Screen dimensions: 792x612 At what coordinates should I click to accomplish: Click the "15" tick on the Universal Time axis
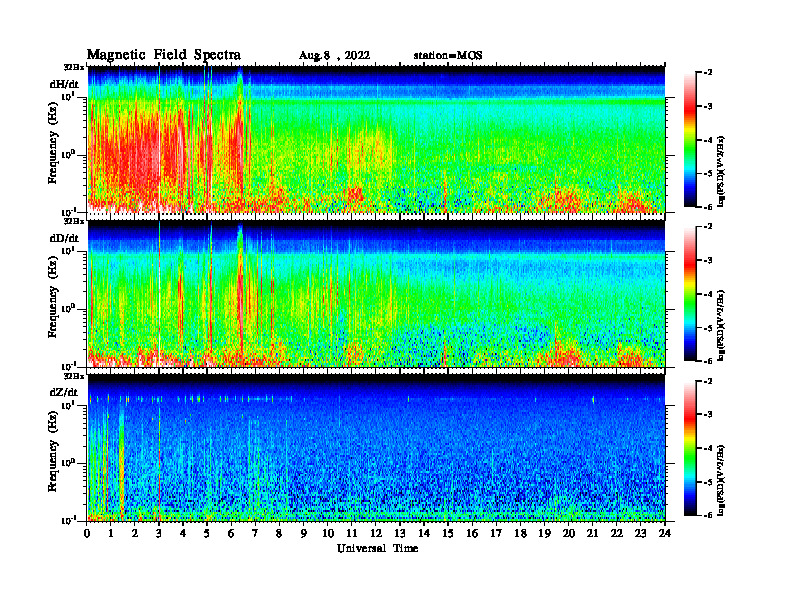(x=448, y=534)
